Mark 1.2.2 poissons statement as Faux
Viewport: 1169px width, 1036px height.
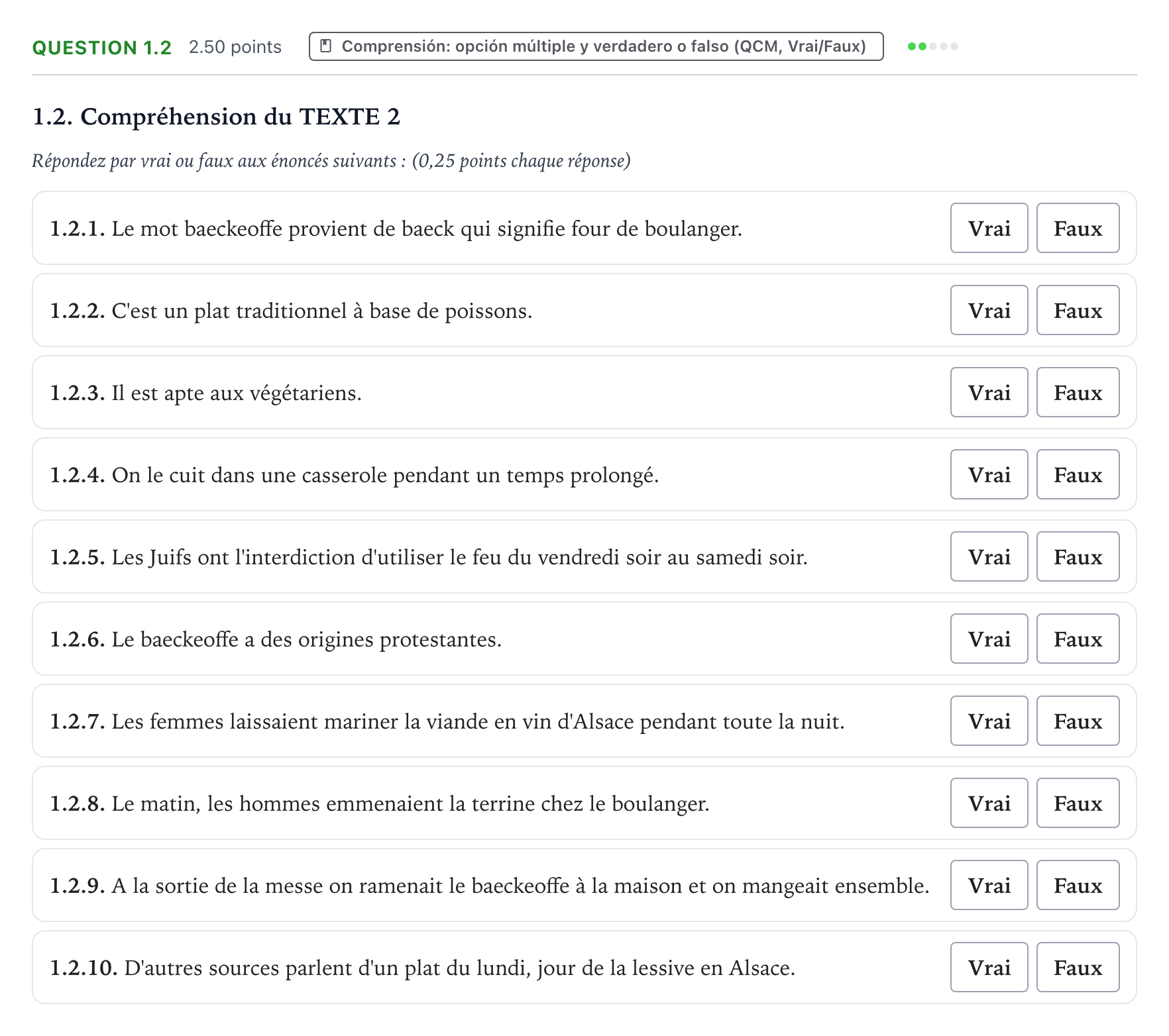tap(1078, 310)
